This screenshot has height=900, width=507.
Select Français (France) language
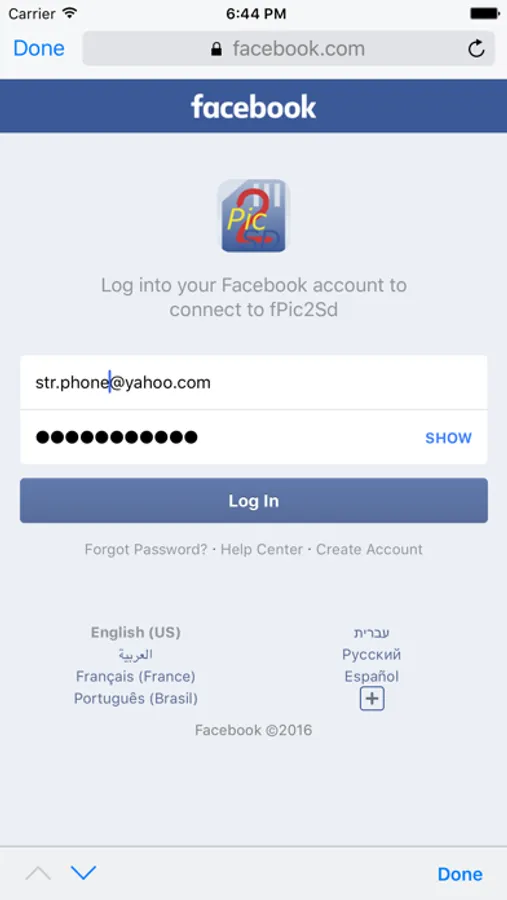pyautogui.click(x=136, y=677)
